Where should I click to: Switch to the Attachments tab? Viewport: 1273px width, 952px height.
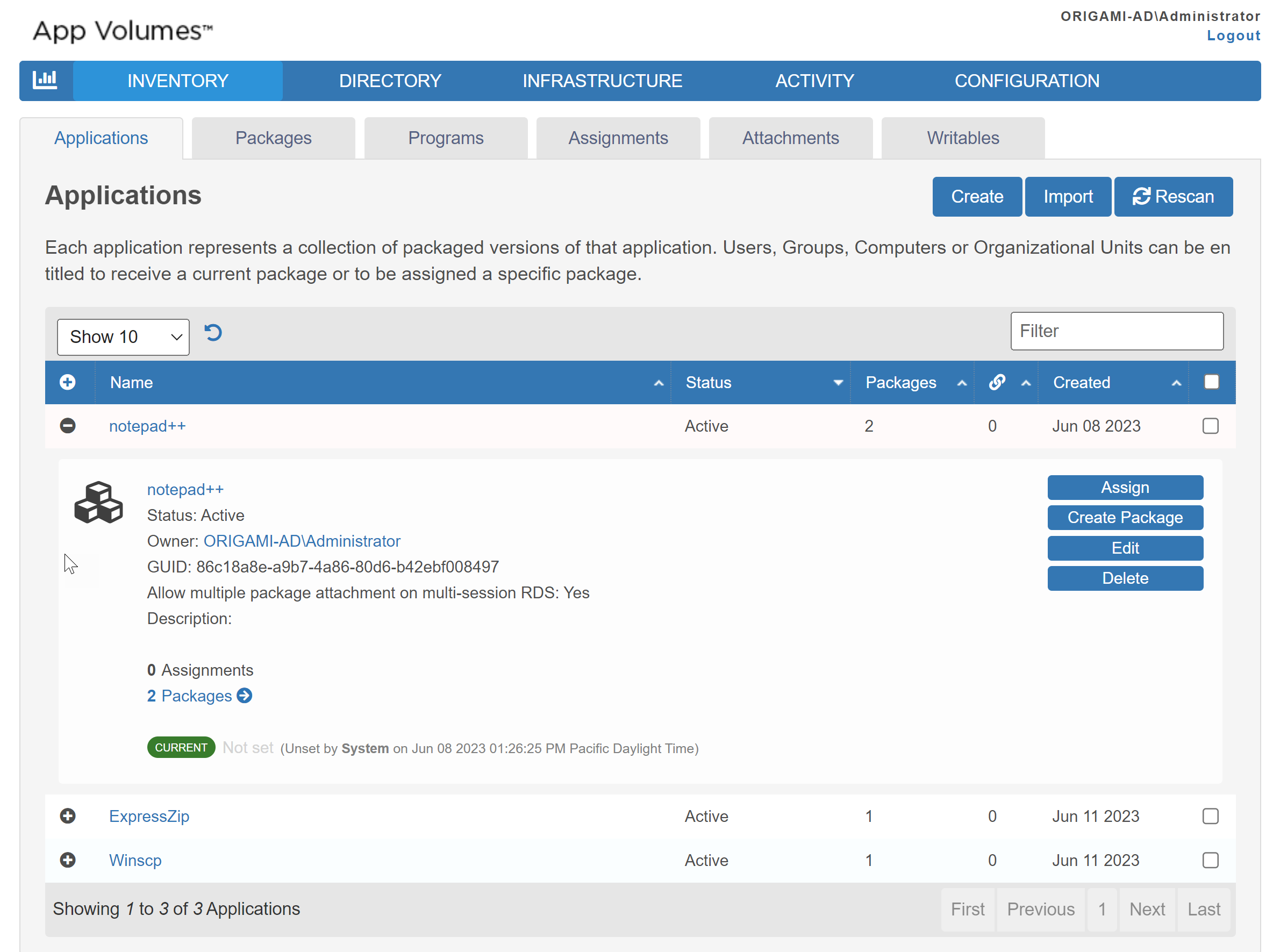tap(791, 138)
